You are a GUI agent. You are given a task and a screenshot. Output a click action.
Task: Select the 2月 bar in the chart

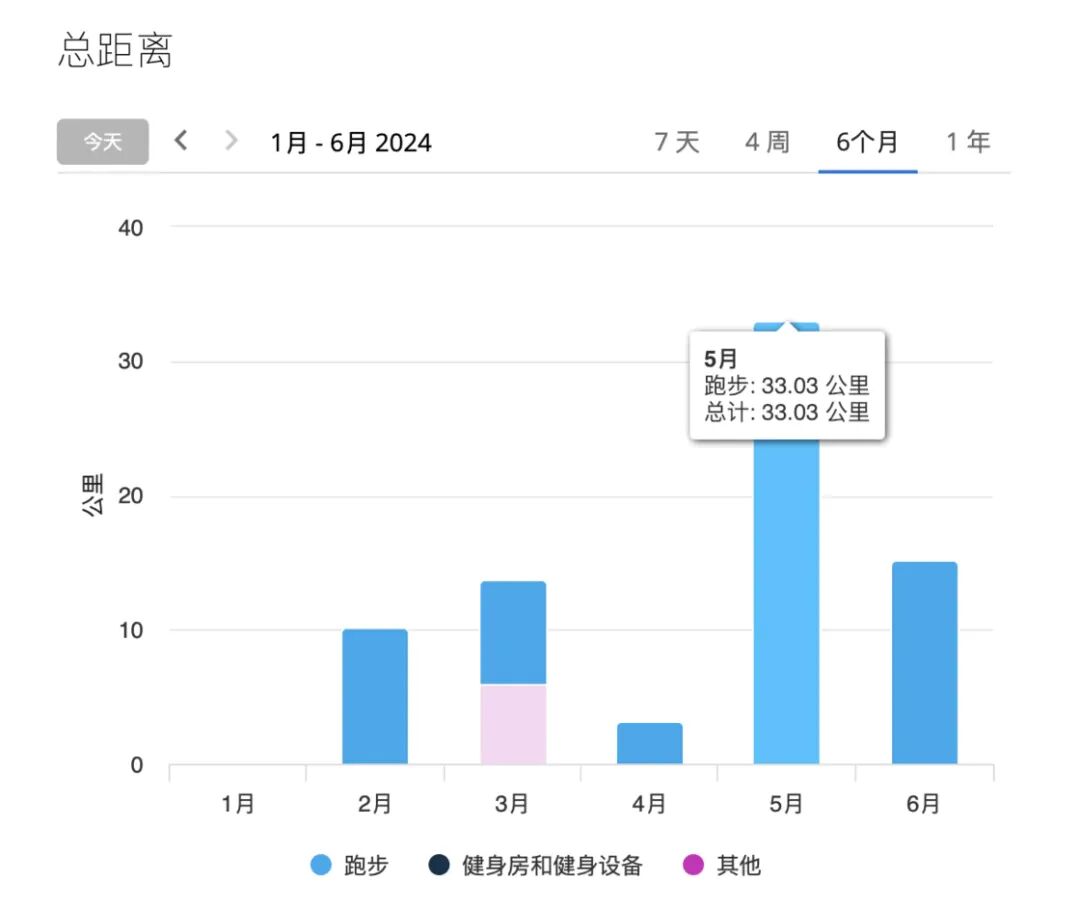point(375,696)
